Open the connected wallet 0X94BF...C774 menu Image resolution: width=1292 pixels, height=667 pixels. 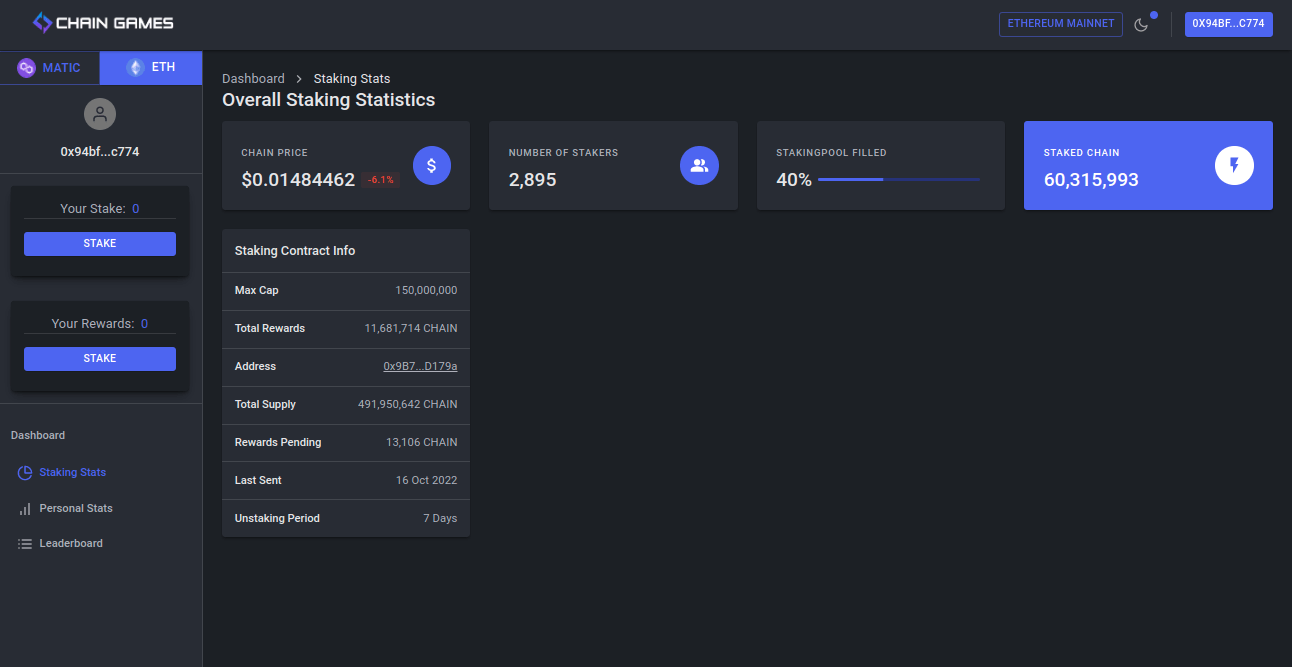tap(1228, 24)
